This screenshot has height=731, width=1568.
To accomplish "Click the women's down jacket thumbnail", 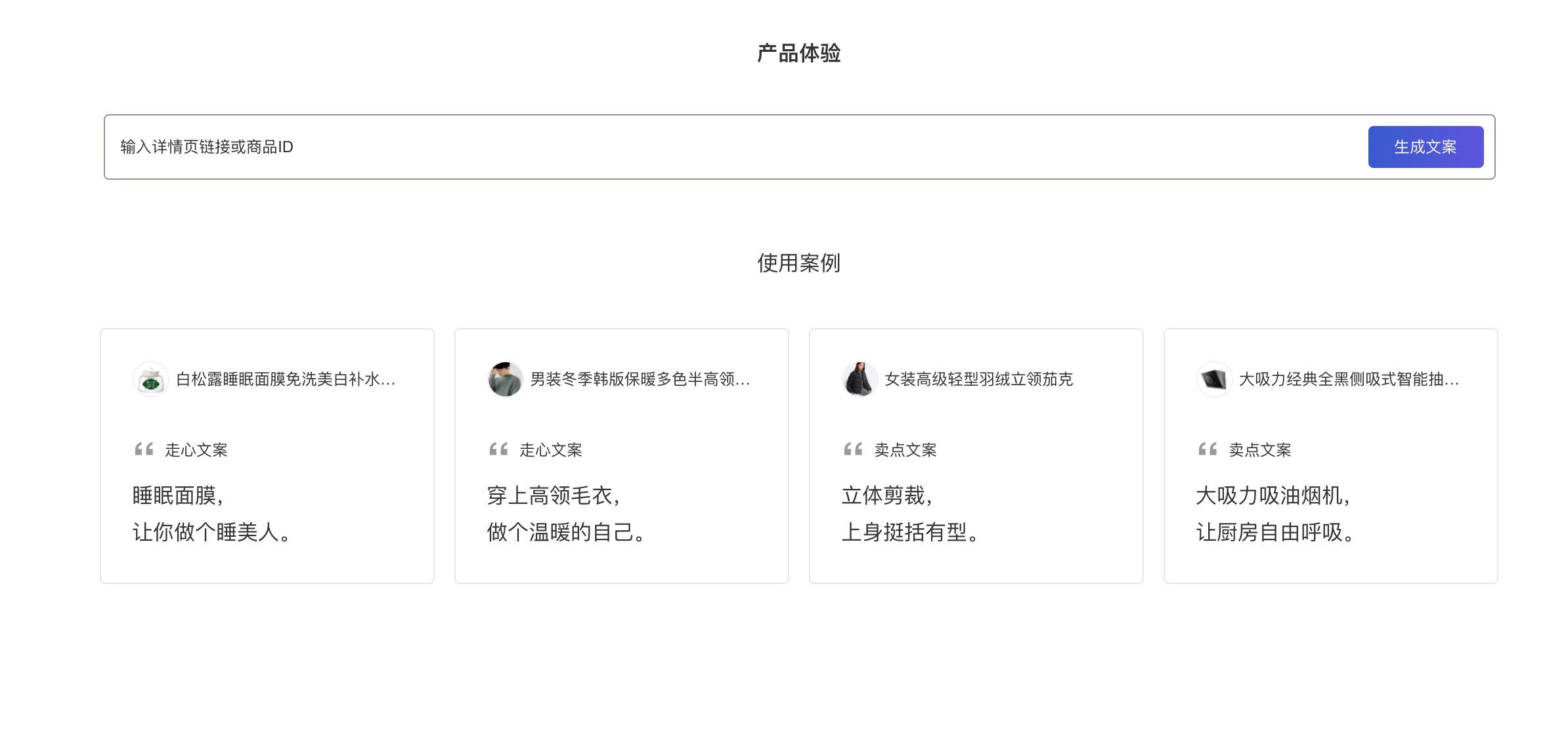I will point(860,379).
